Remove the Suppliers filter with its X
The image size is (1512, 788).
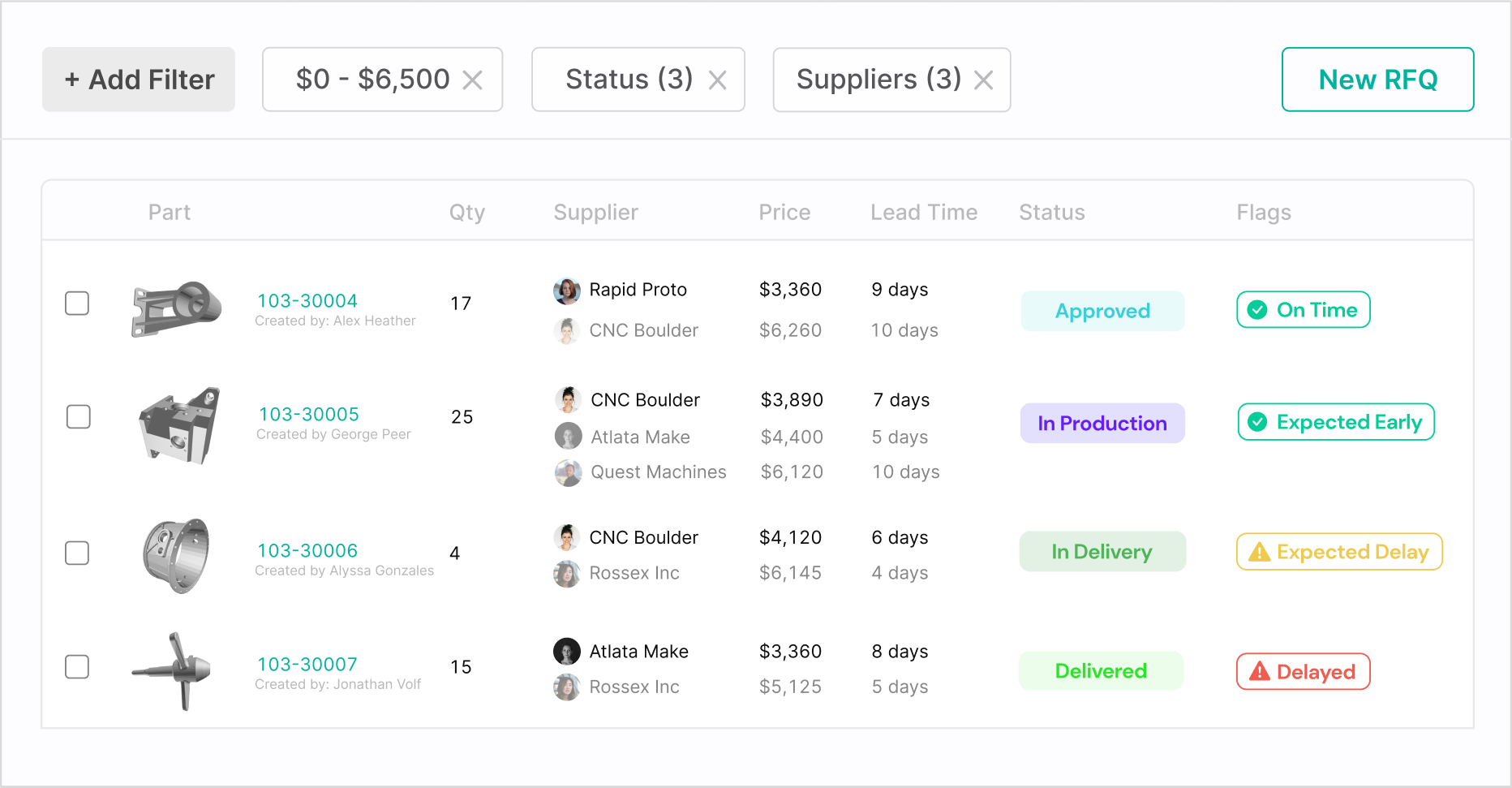pyautogui.click(x=984, y=80)
